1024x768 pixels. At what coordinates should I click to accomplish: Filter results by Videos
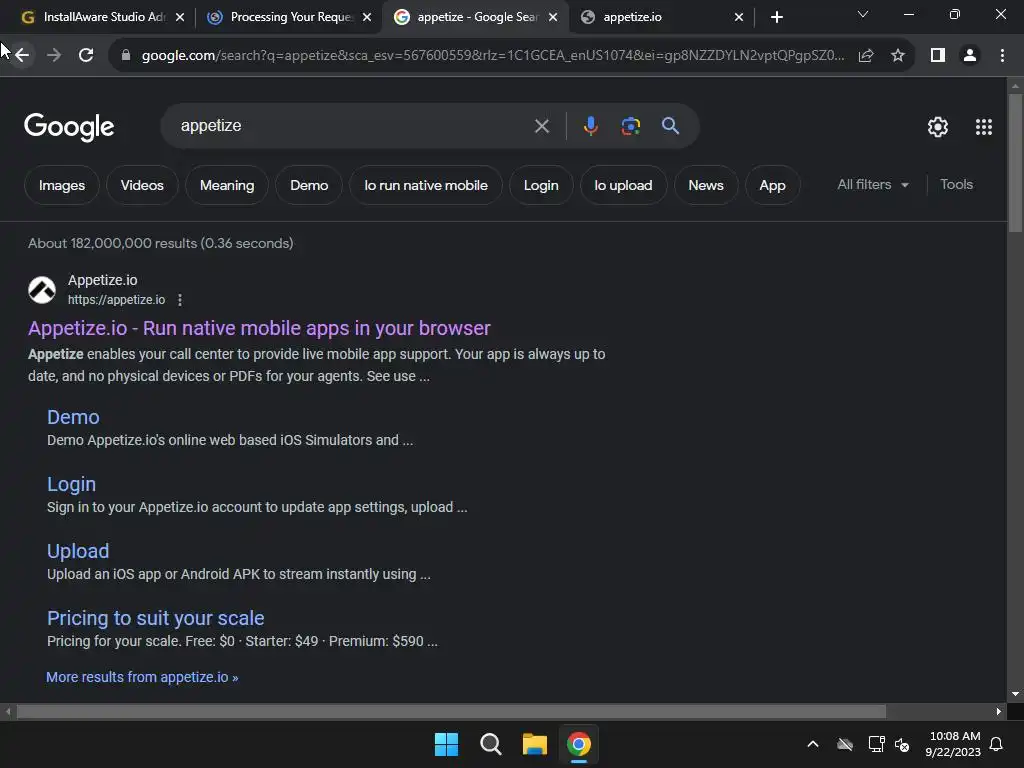pyautogui.click(x=142, y=185)
